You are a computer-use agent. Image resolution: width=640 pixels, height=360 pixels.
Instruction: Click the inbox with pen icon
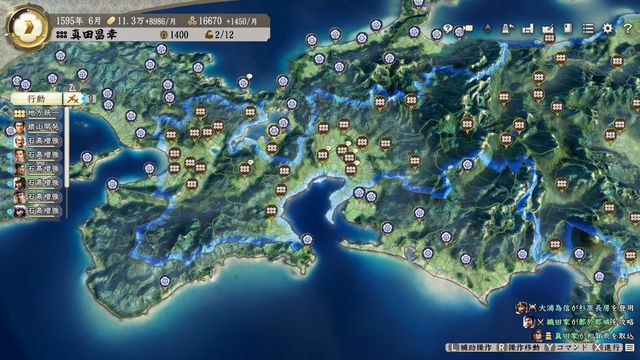(548, 29)
